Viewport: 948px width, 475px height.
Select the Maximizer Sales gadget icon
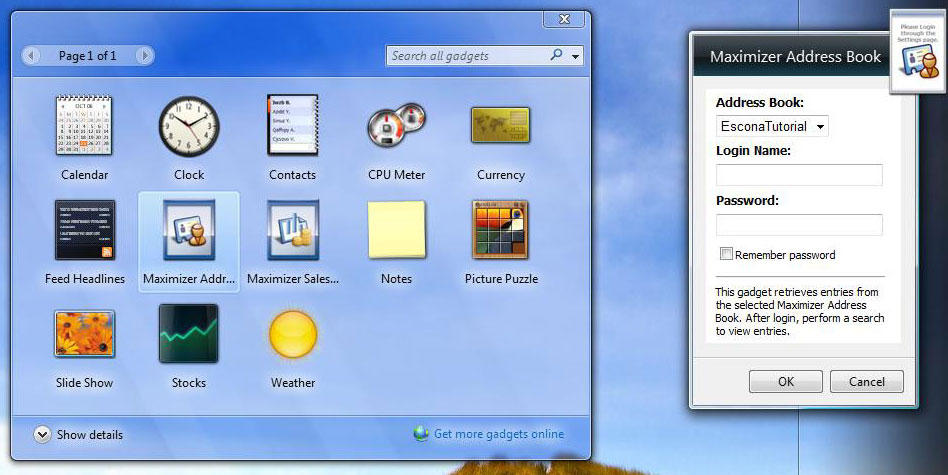(x=293, y=230)
